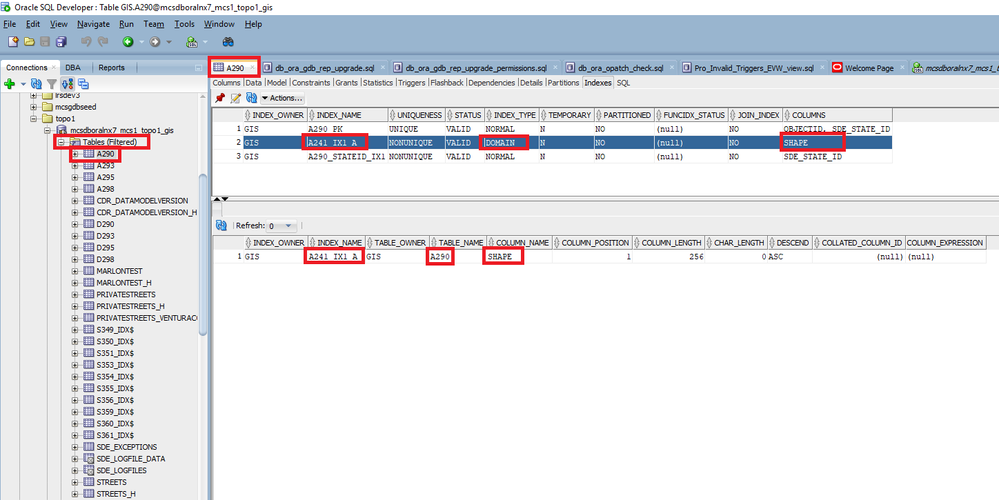
Task: Expand the mcsgdbseed folder node
Action: 34,107
